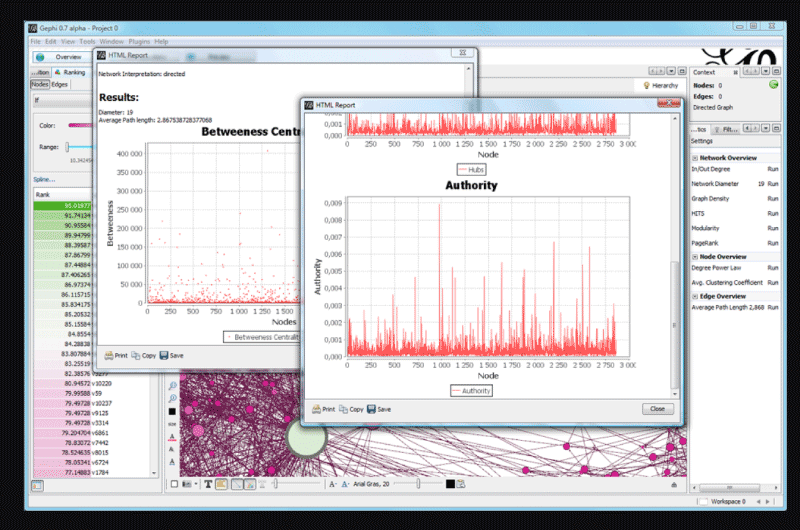800x530 pixels.
Task: Click the Range slider handle
Action: tap(67, 147)
